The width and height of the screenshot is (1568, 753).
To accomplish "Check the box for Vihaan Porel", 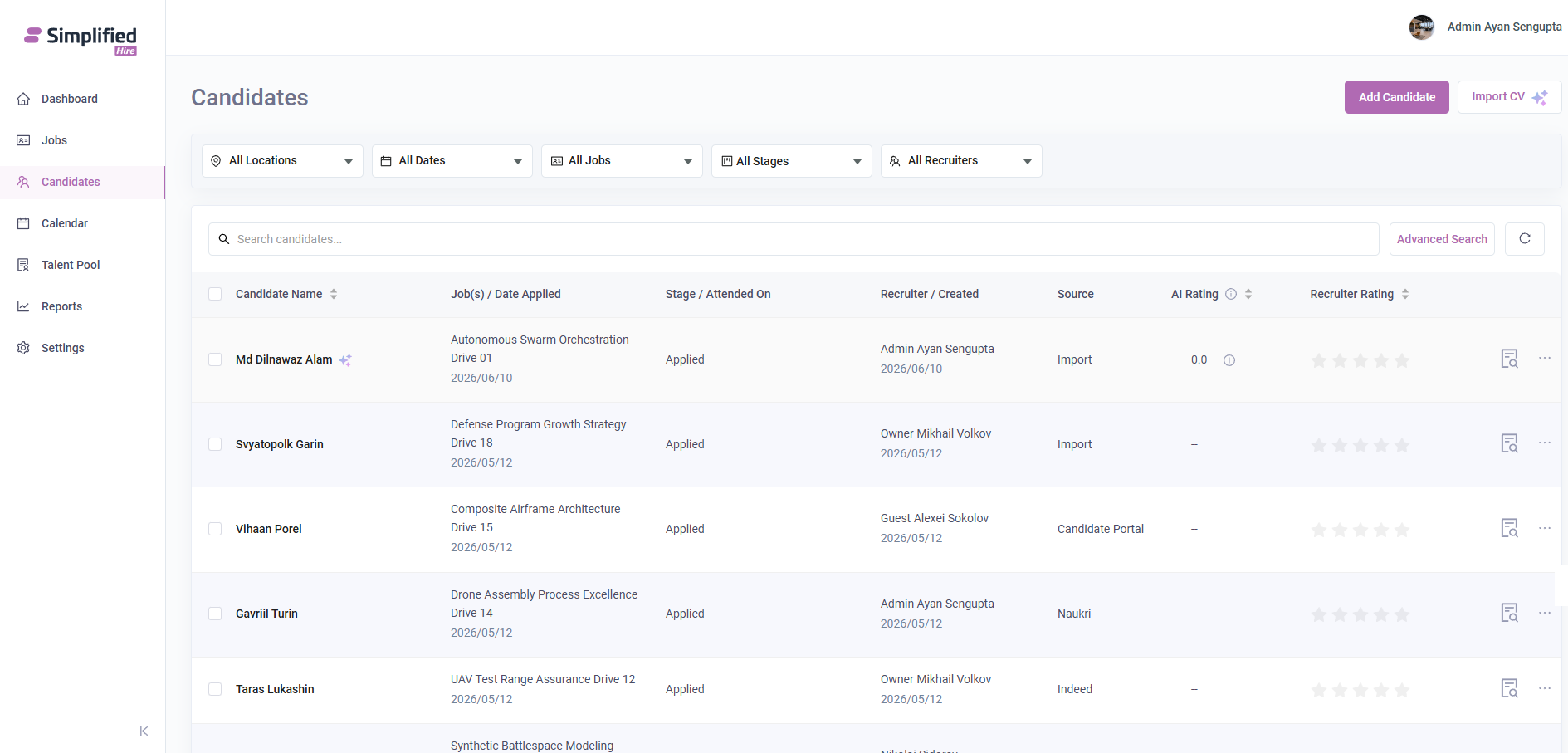I will coord(215,529).
